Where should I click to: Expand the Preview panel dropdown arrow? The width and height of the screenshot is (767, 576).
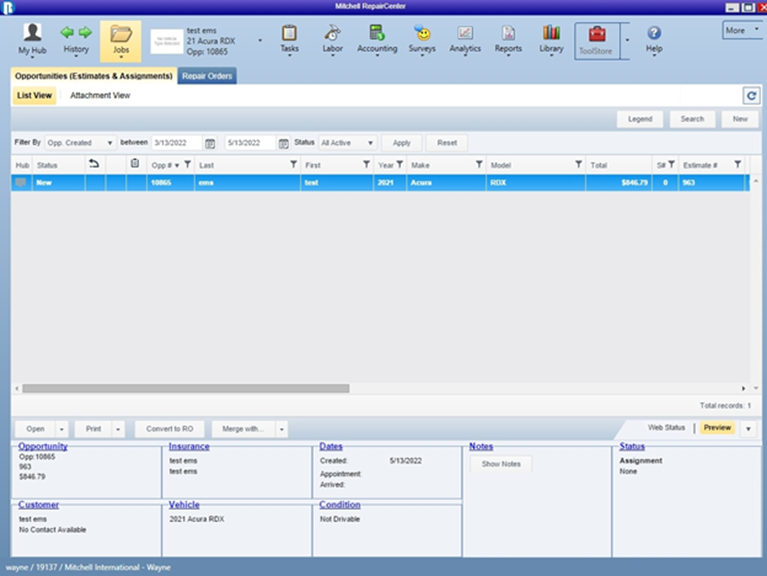[x=748, y=429]
